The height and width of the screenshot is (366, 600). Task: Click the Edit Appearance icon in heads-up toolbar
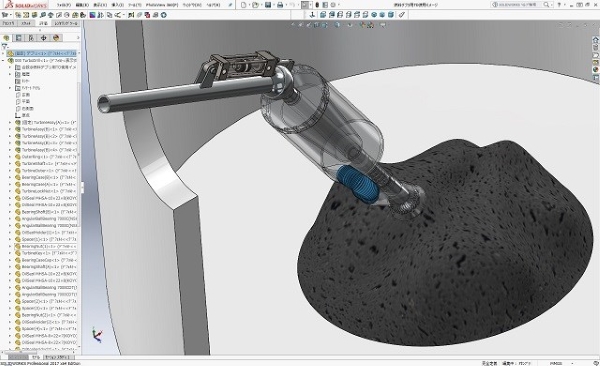[362, 25]
